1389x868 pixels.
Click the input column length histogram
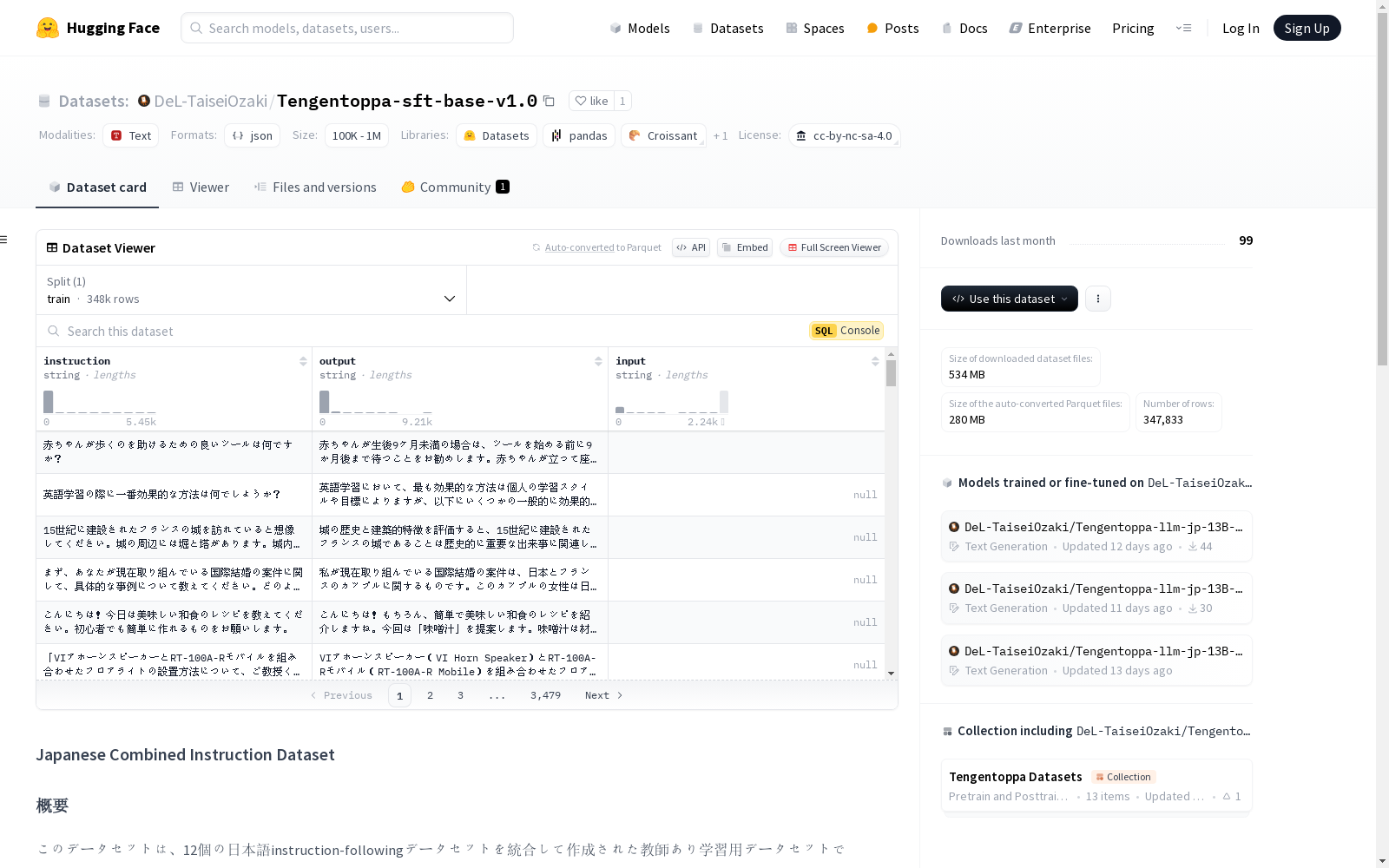(x=672, y=402)
